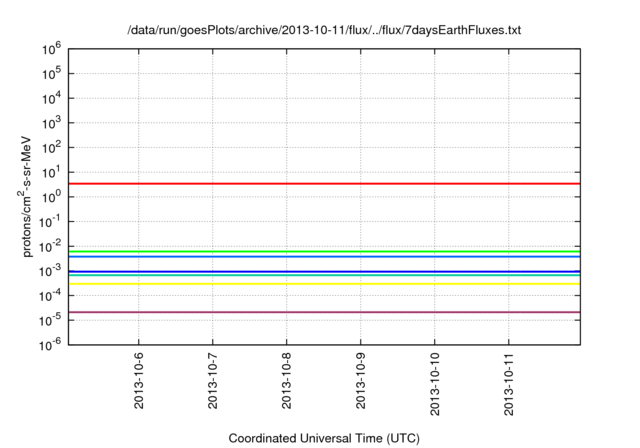The image size is (640, 448).
Task: Click the 10^-4 y-axis tick label
Action: [x=50, y=296]
